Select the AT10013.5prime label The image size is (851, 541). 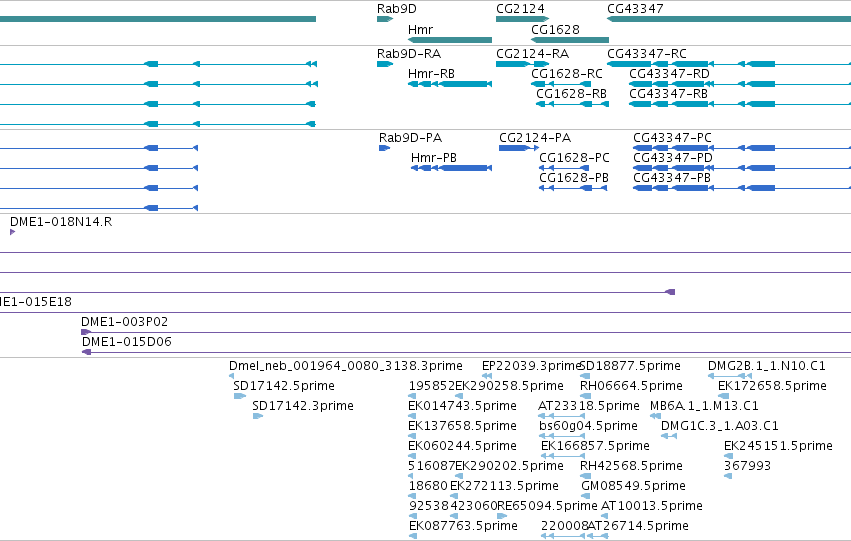click(x=652, y=506)
